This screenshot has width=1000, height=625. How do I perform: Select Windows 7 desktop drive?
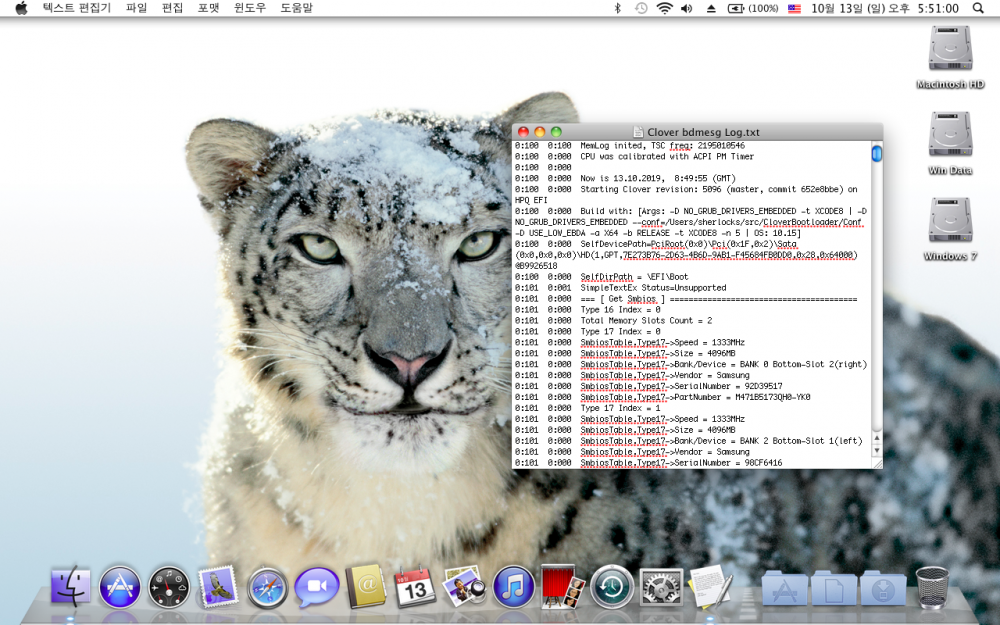tap(950, 229)
